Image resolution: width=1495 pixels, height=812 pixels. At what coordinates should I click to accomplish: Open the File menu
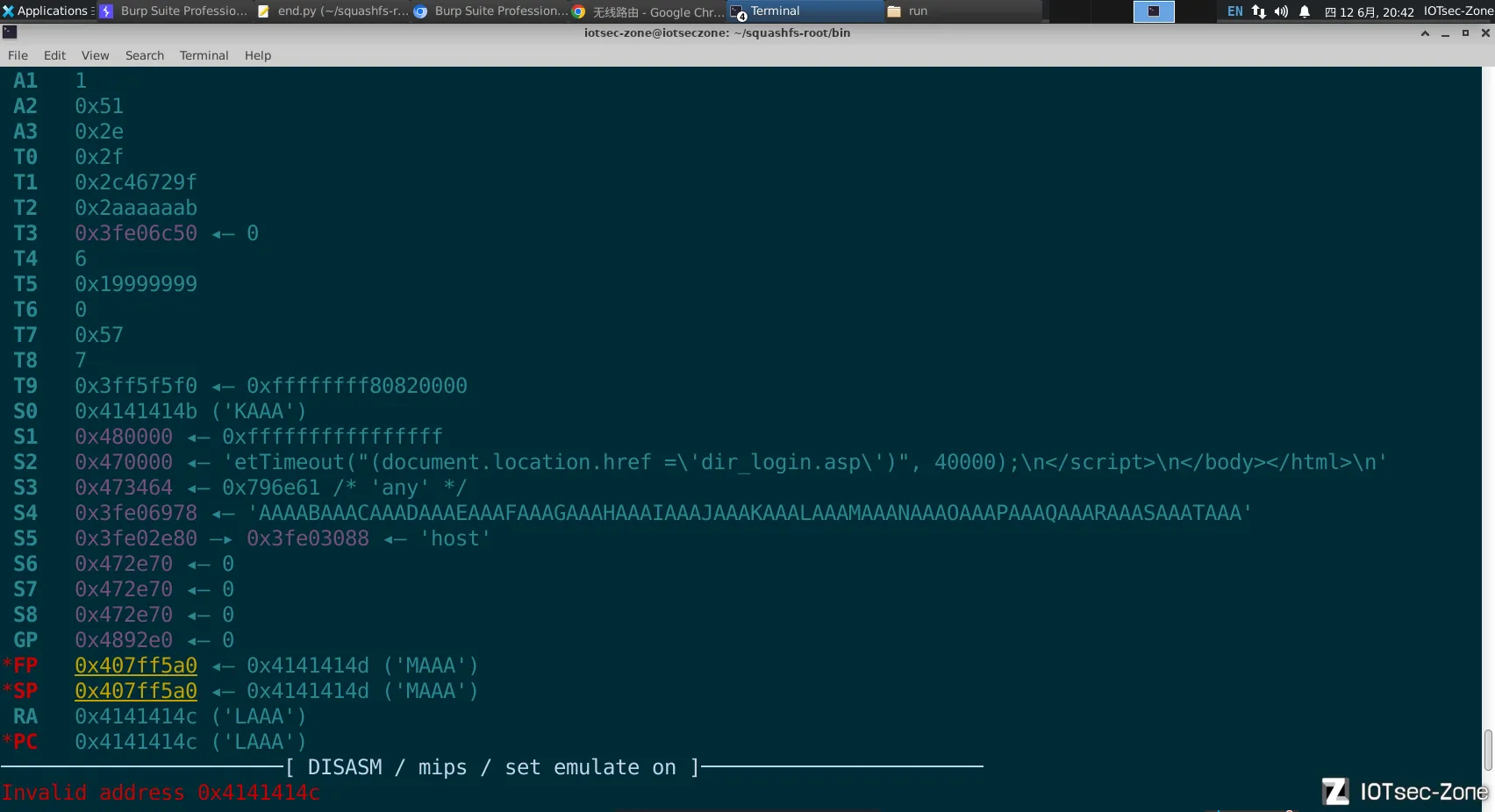(18, 55)
